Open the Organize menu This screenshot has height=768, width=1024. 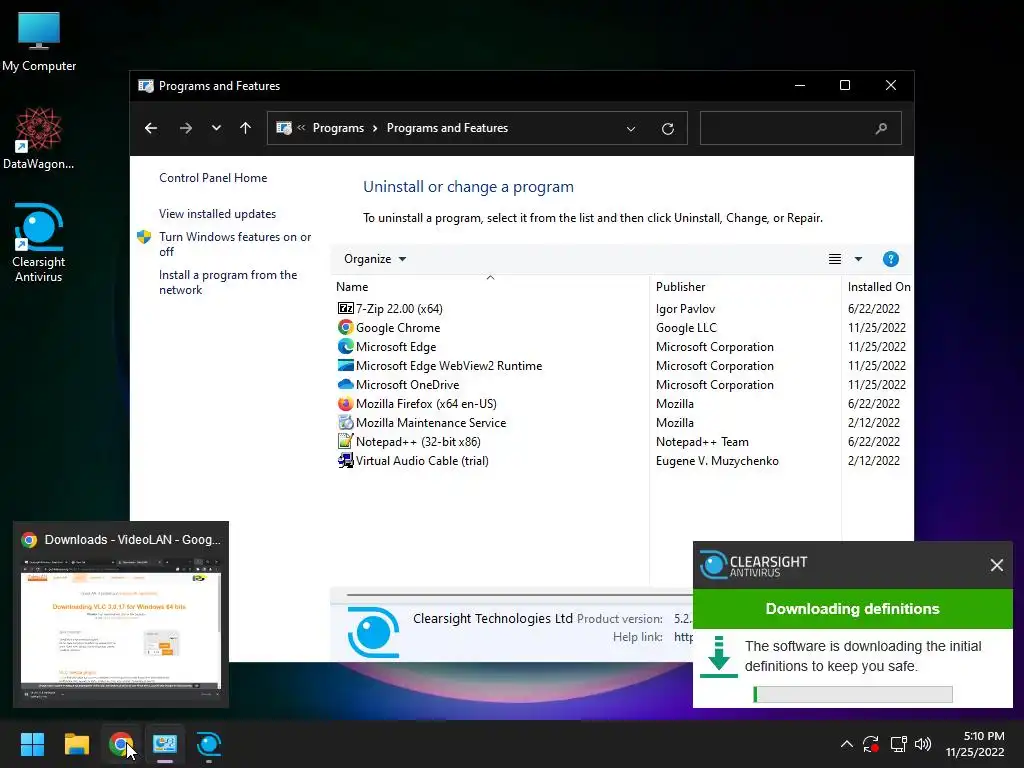coord(375,259)
